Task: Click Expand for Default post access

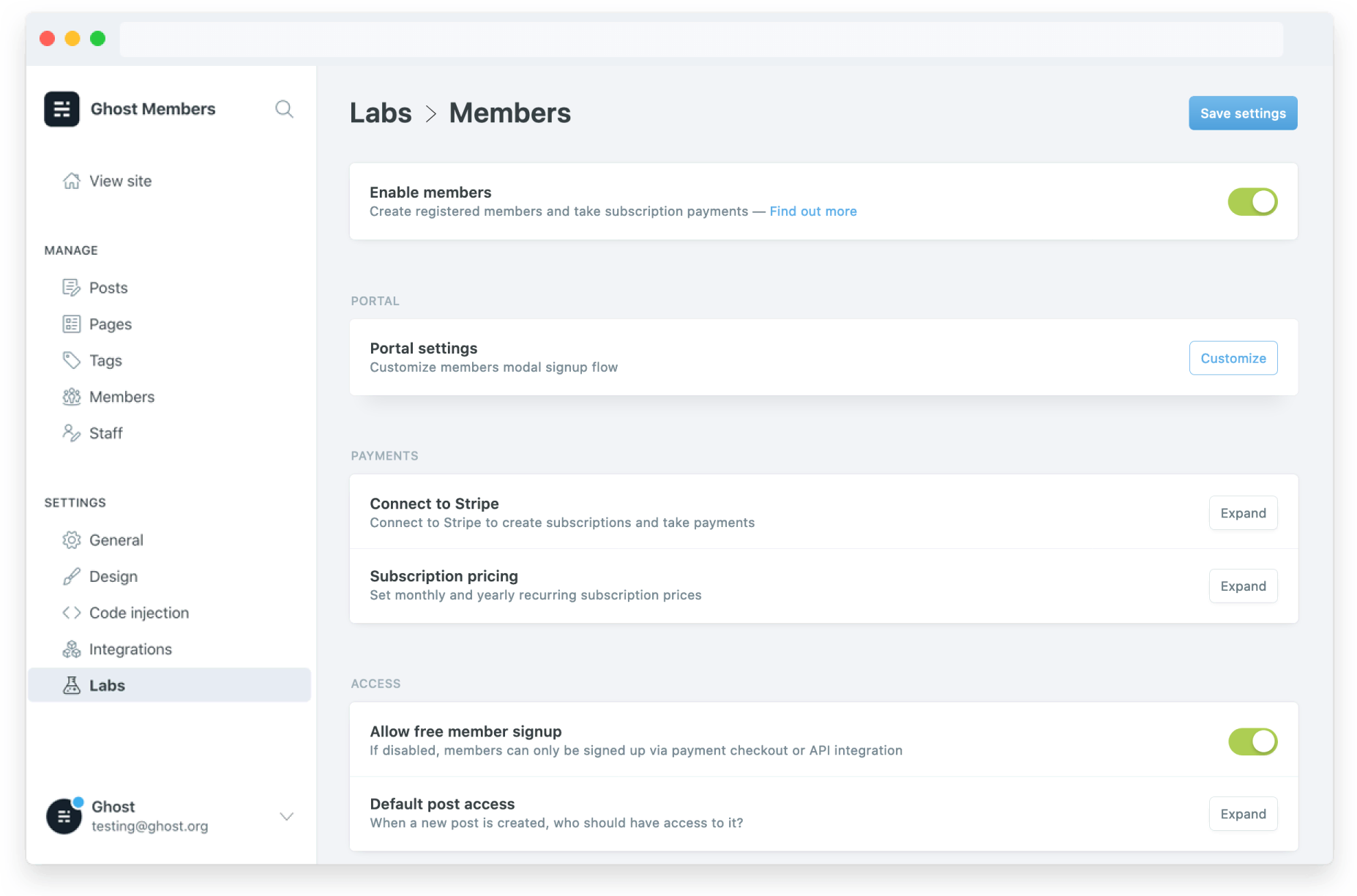Action: (1242, 813)
